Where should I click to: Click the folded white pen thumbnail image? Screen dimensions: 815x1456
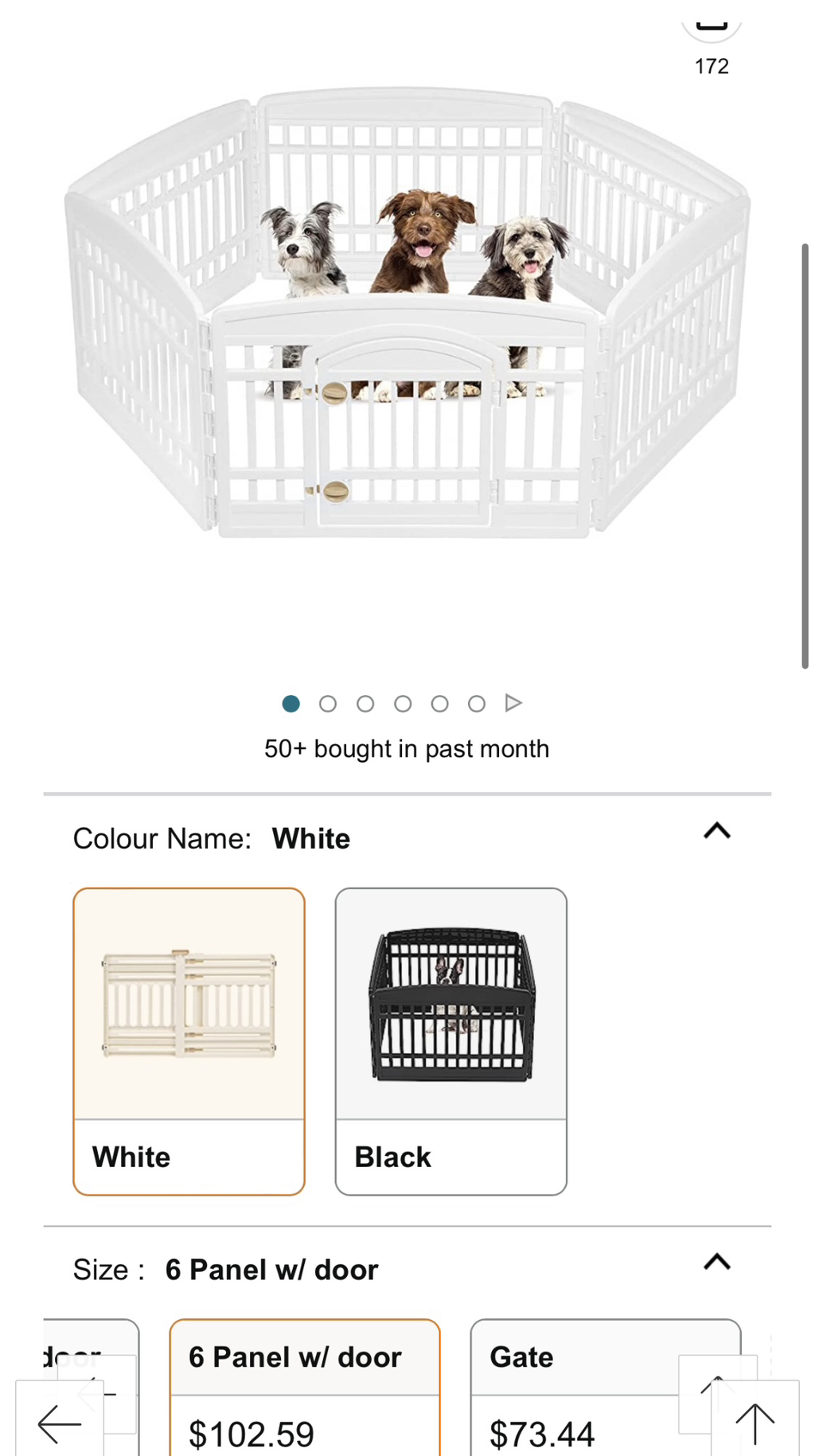(x=188, y=1003)
